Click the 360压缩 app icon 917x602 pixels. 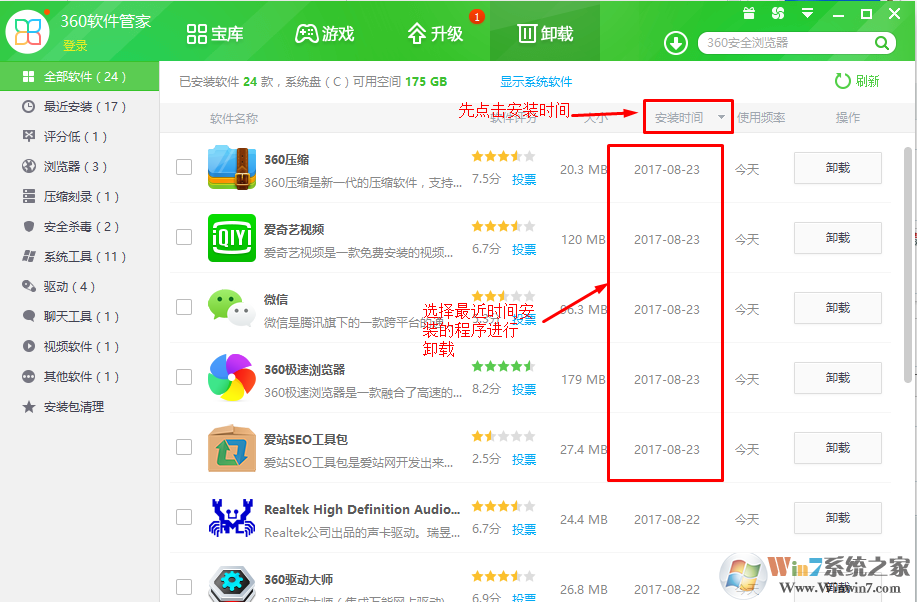pos(232,167)
